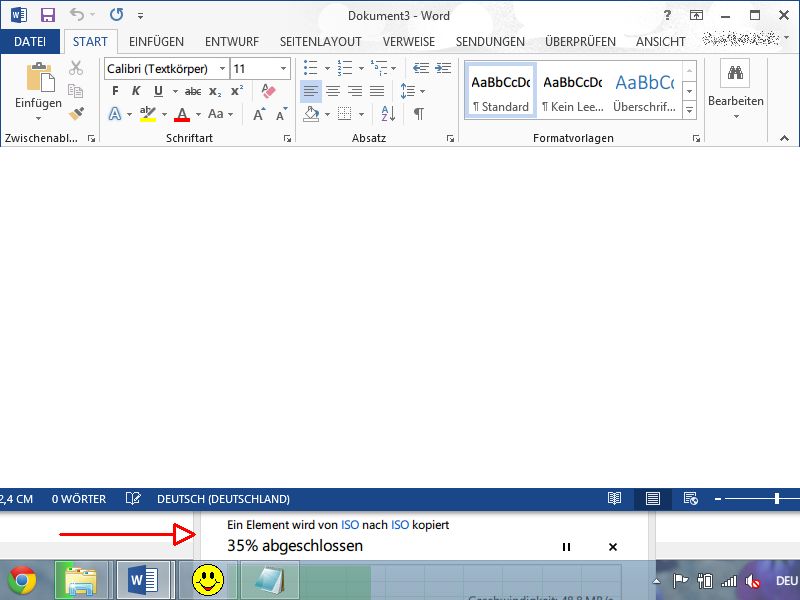This screenshot has height=600, width=800.
Task: Decrease the paragraph indent
Action: [421, 68]
